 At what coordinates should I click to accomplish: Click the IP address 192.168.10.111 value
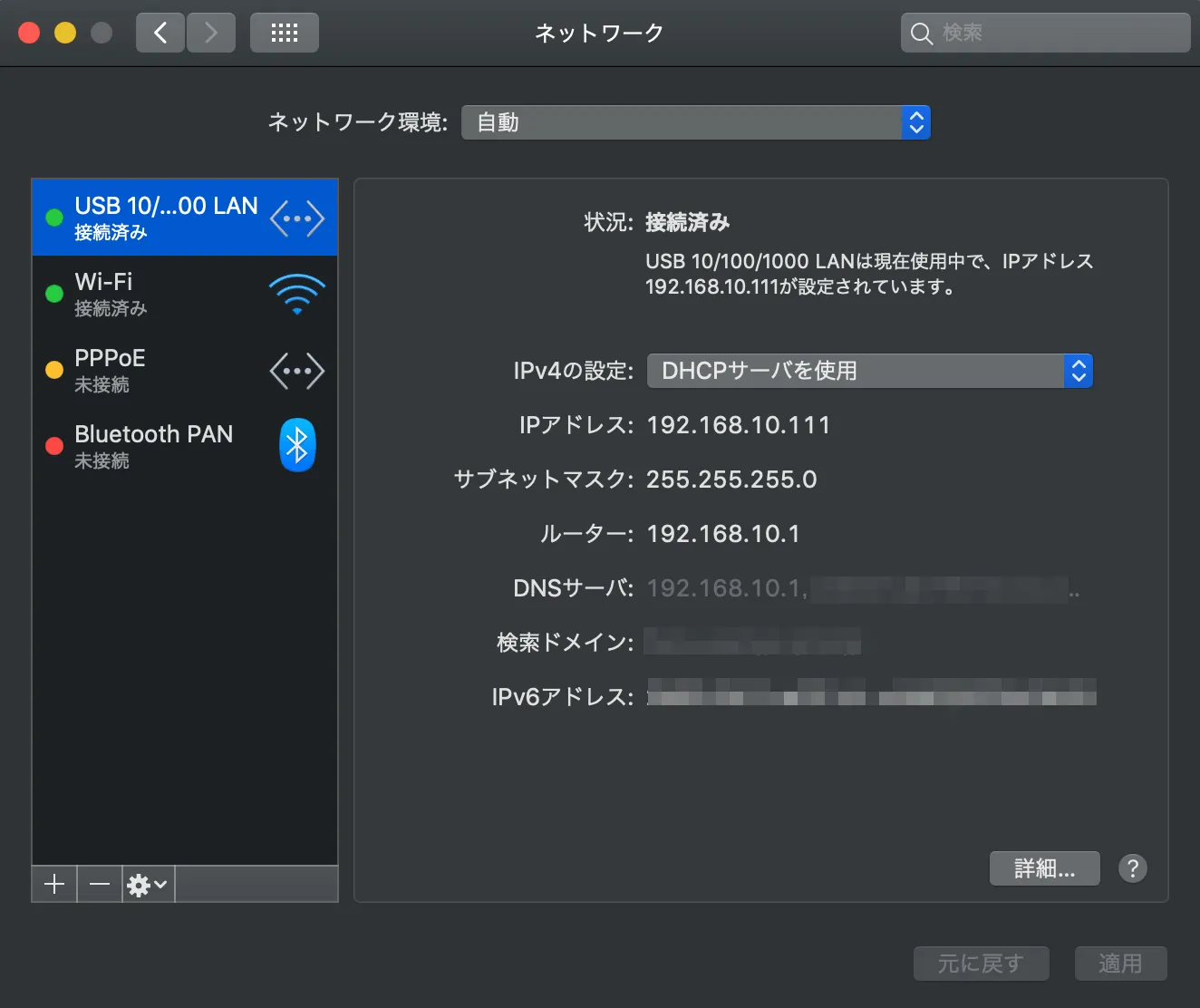pos(739,425)
